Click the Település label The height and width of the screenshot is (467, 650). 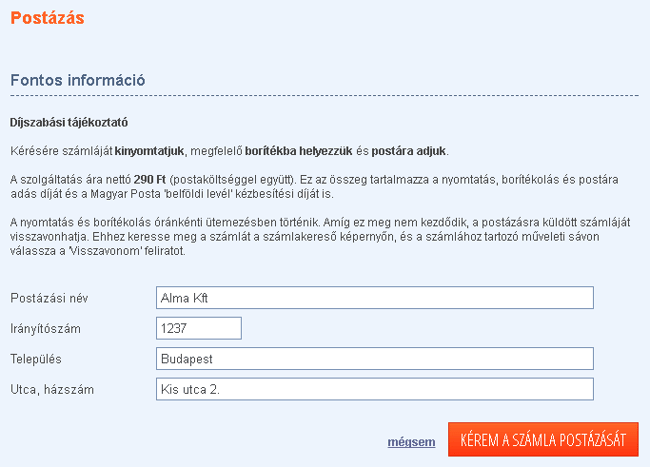[36, 359]
